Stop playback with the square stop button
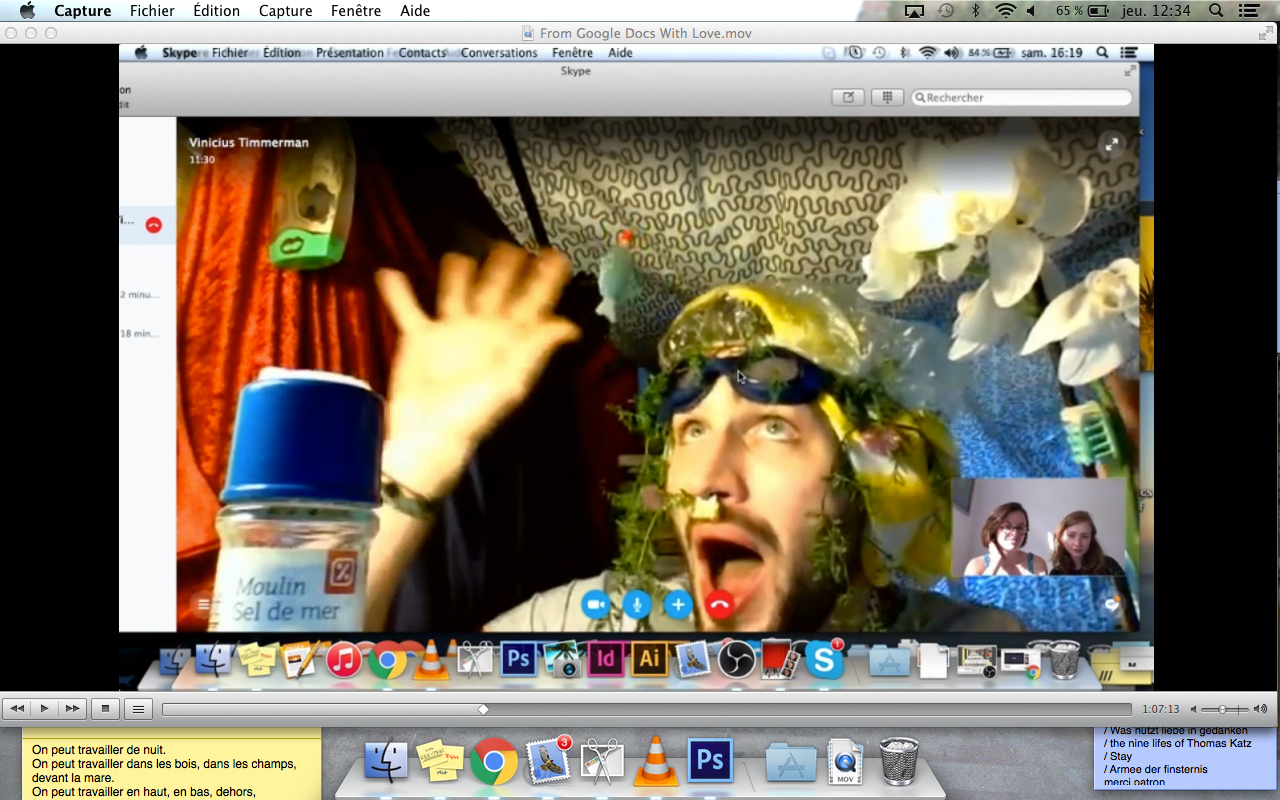 tap(105, 709)
